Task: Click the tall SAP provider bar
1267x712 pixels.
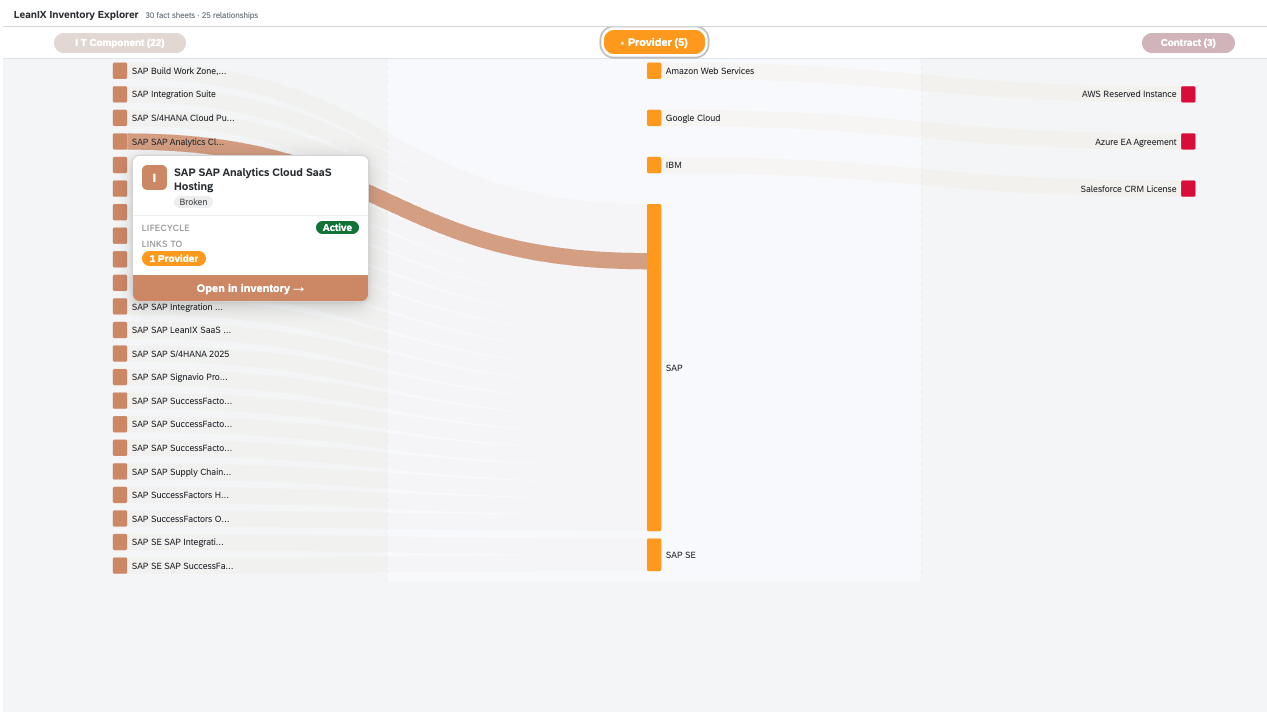Action: 654,368
